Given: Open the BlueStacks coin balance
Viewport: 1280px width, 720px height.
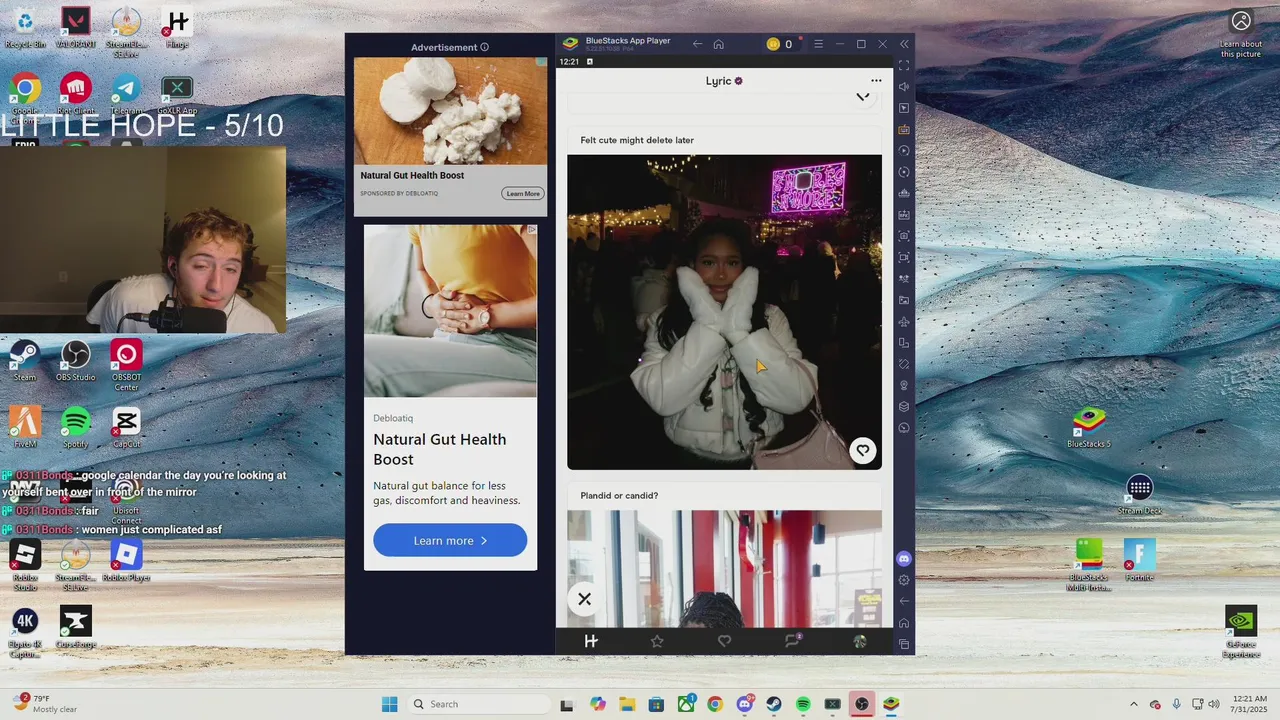Looking at the screenshot, I should click(x=779, y=44).
